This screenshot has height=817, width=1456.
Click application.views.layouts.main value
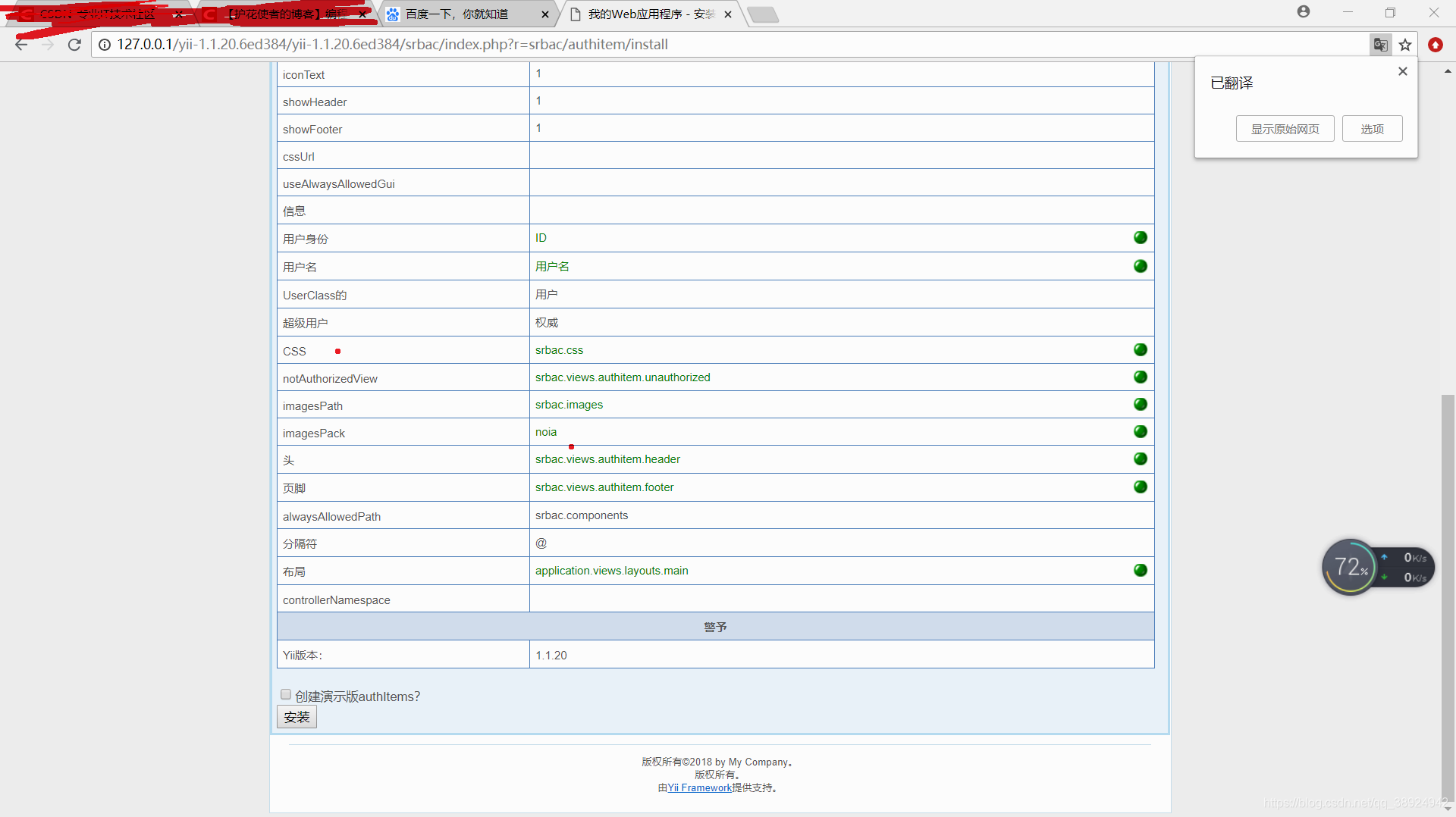point(611,571)
